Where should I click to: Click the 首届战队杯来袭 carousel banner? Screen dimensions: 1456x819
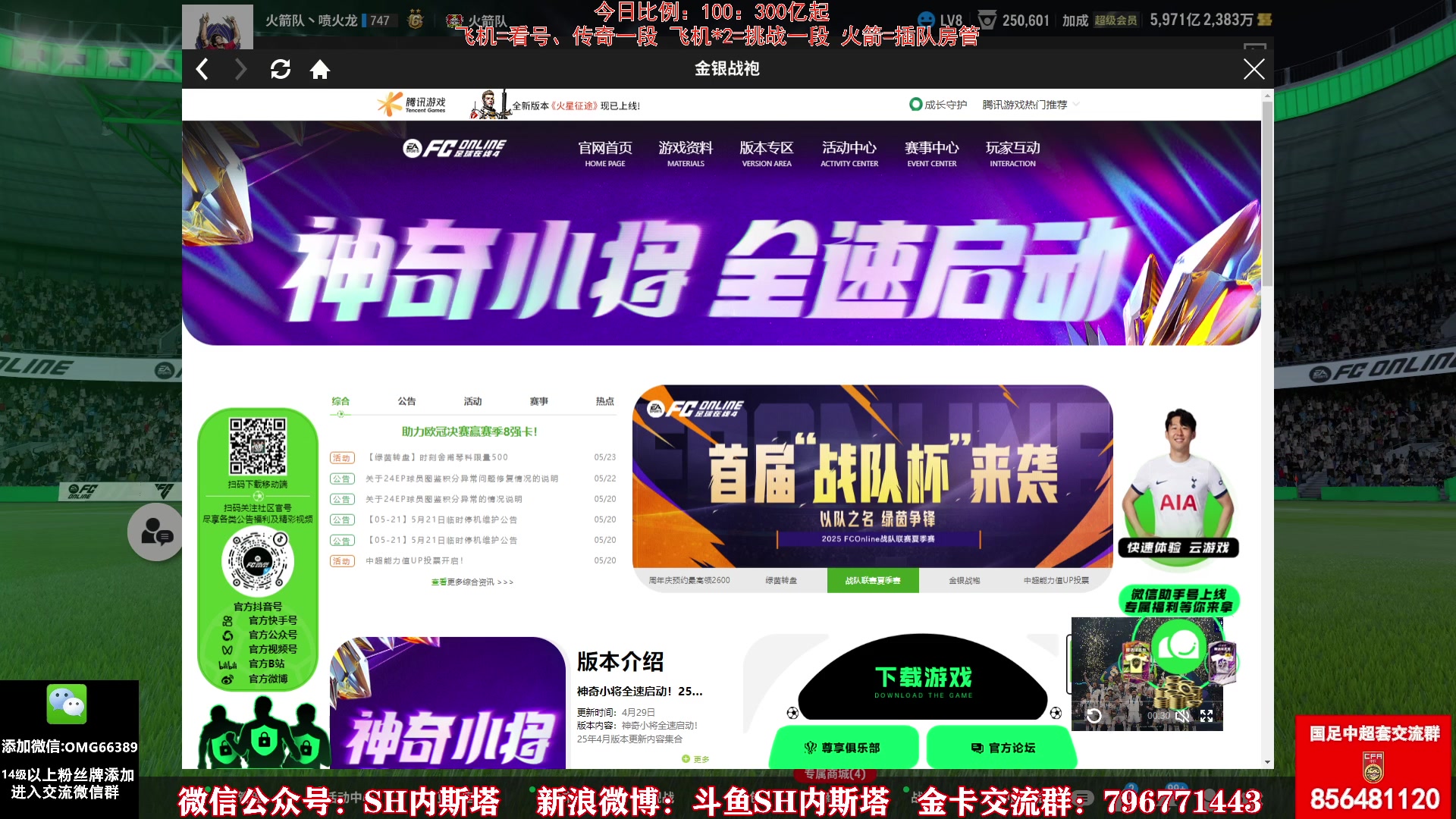[x=872, y=476]
